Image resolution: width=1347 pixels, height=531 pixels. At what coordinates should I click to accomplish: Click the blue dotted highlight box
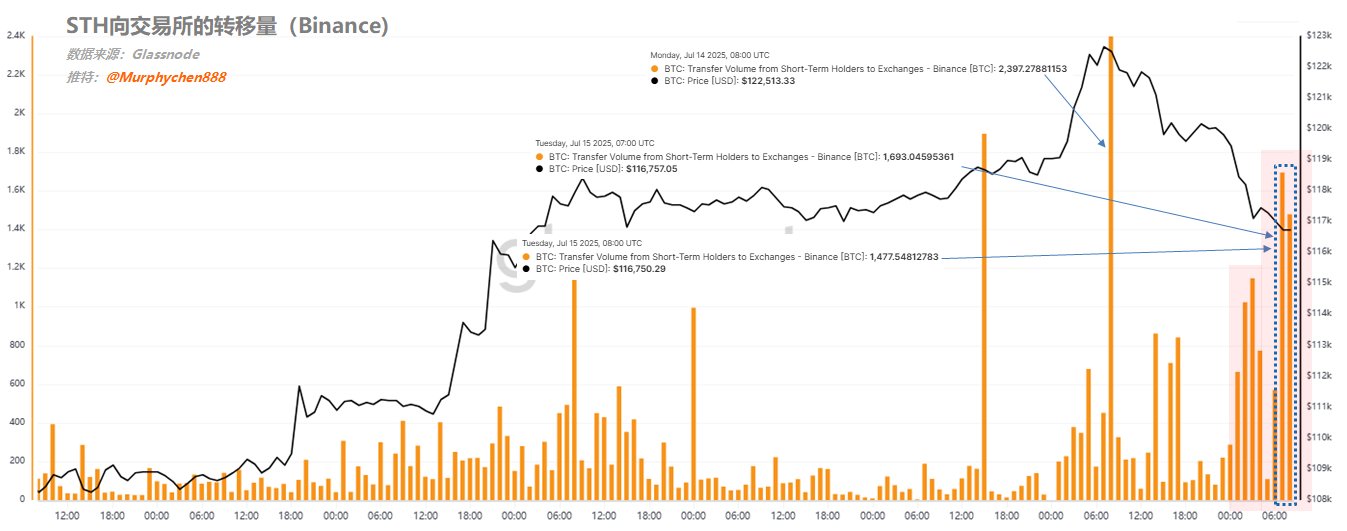point(1289,335)
